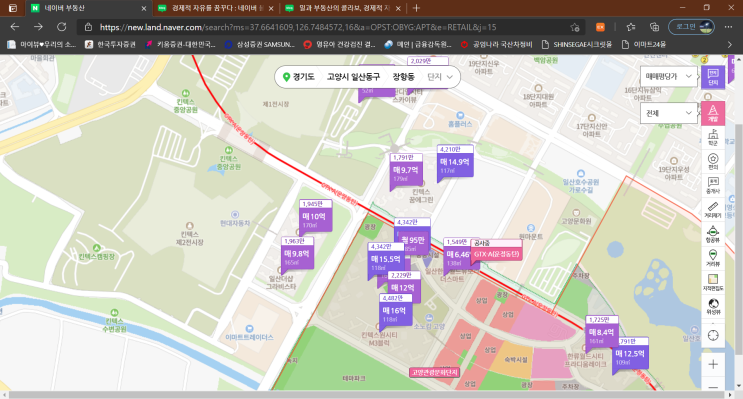
Task: Toggle the 지적편집도 cadastral map overlay
Action: click(713, 282)
